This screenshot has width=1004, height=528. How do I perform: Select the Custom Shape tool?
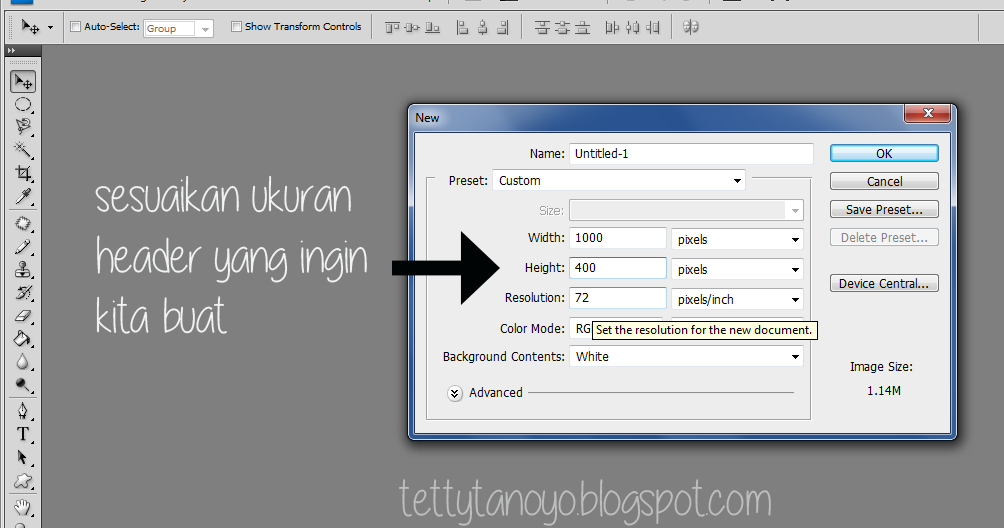[x=23, y=481]
